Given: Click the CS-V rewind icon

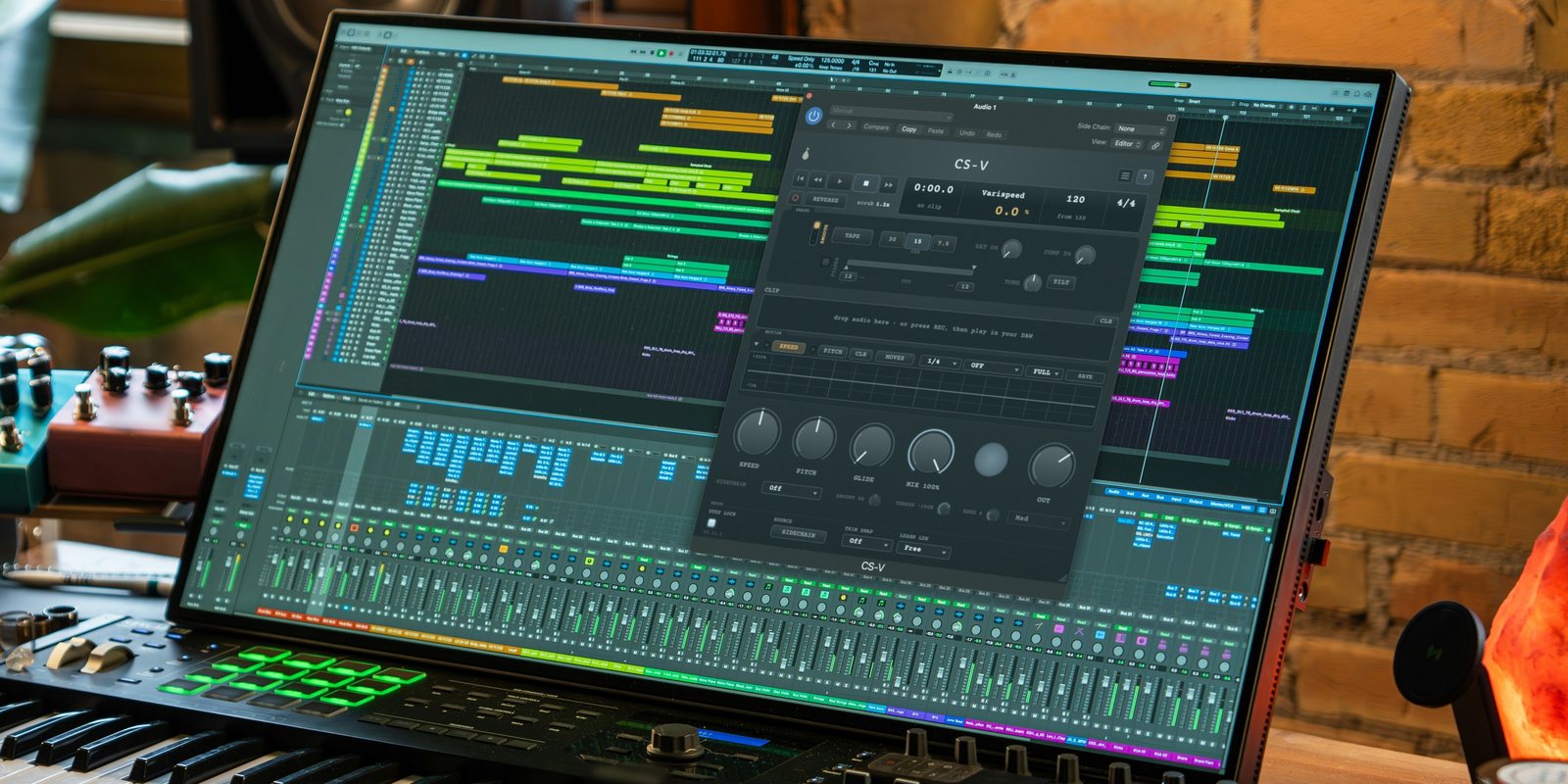Looking at the screenshot, I should click(817, 179).
